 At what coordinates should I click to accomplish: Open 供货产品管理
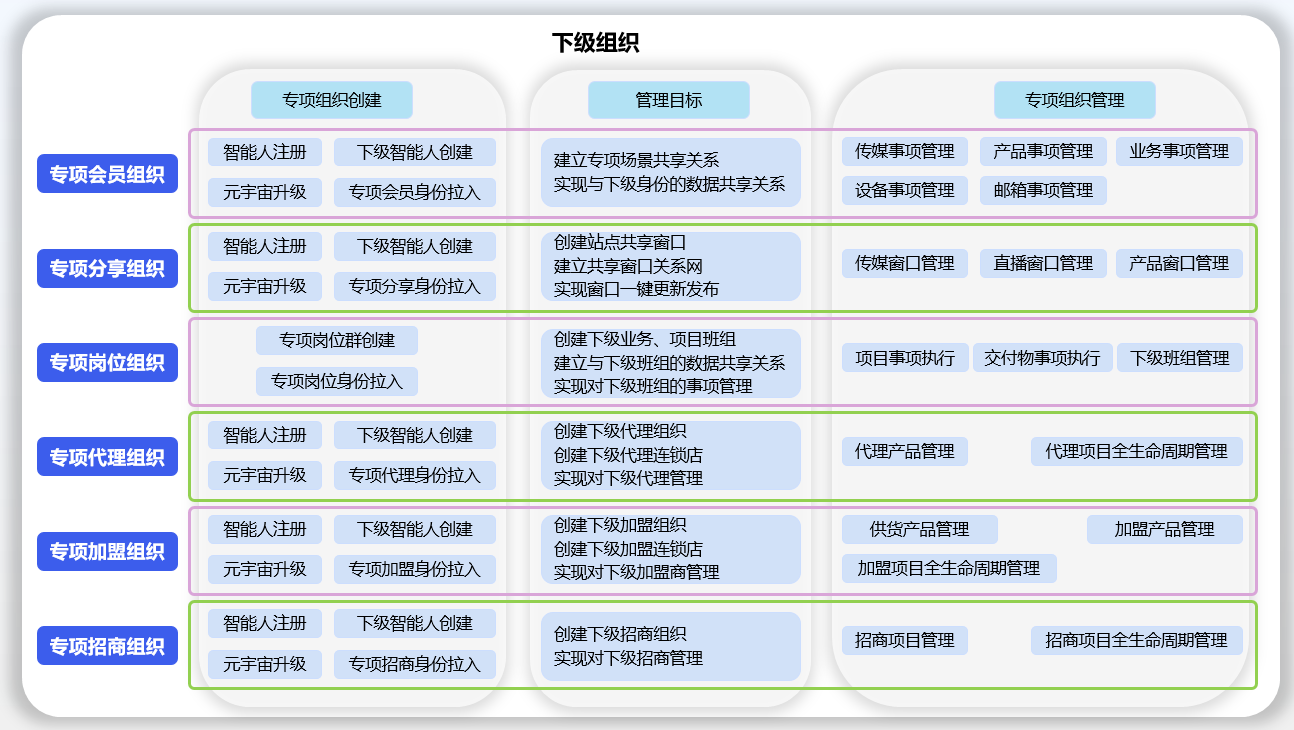point(920,529)
